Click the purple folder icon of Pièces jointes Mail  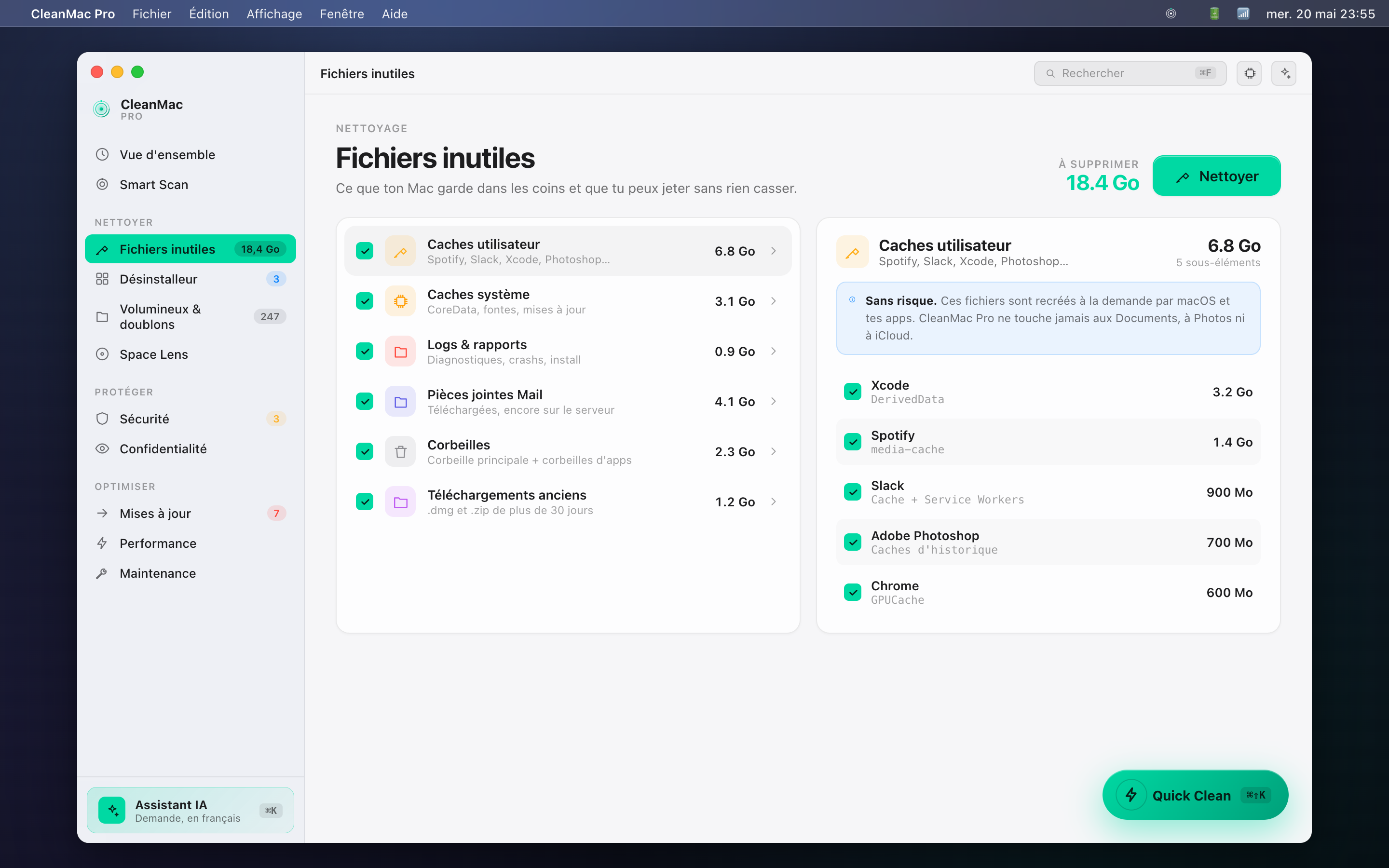tap(401, 401)
